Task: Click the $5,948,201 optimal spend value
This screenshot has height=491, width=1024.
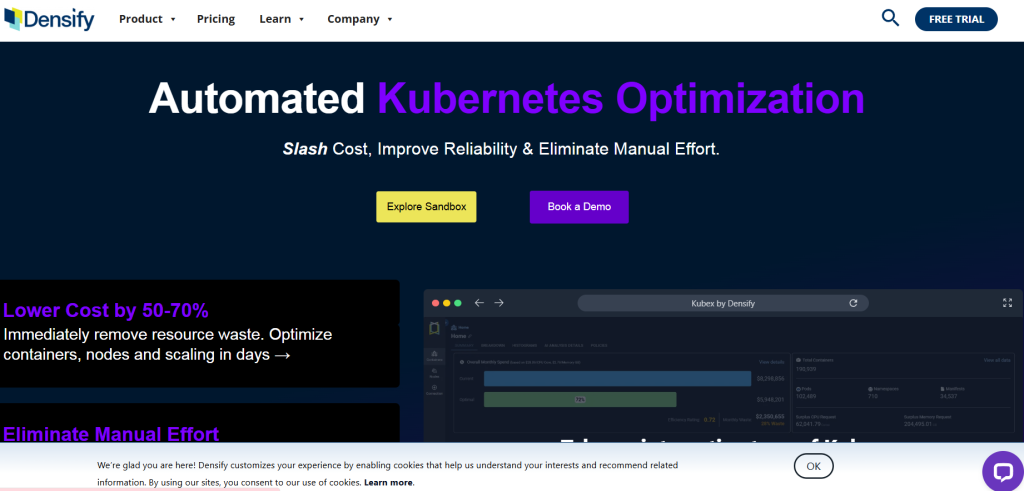Action: [771, 400]
